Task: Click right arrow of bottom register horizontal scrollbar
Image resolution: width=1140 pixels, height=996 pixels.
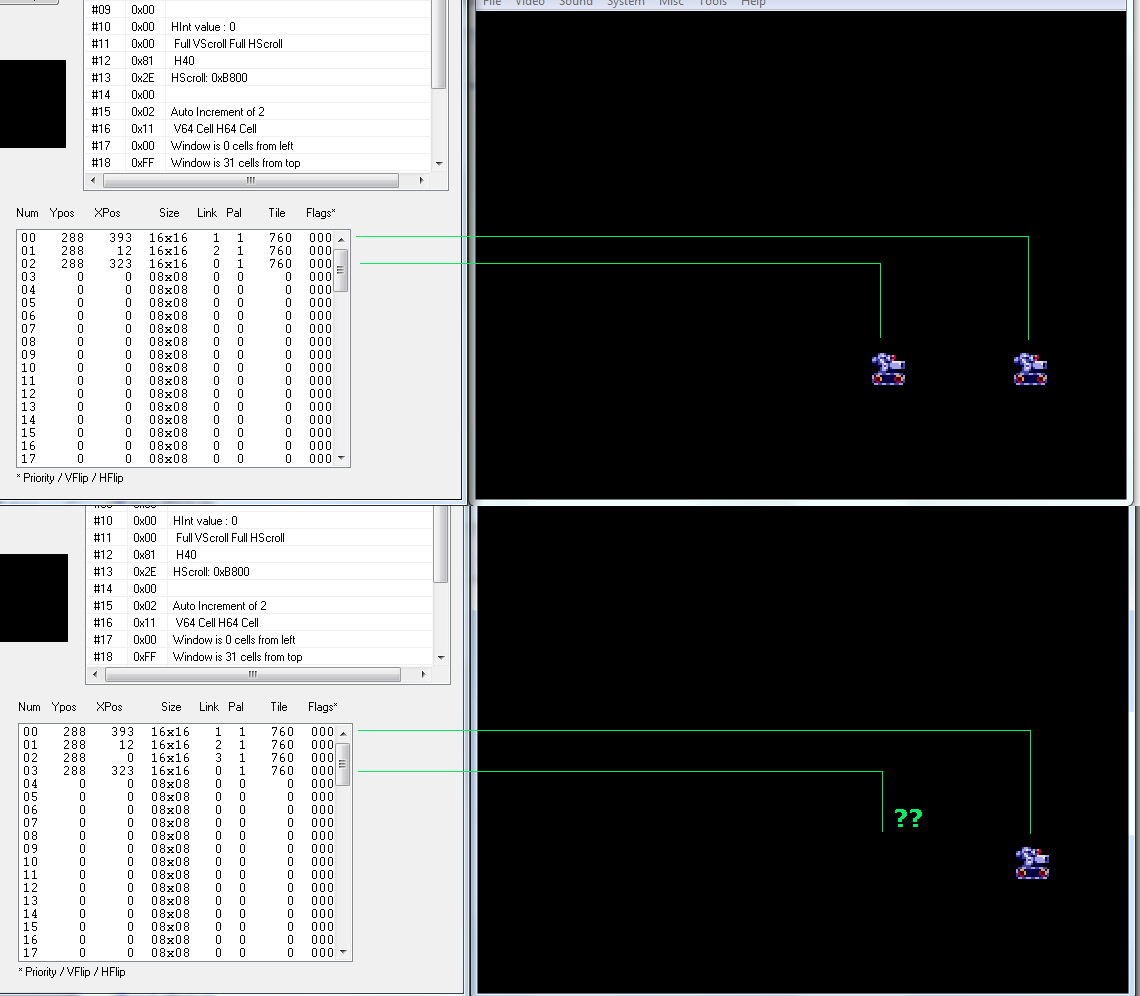Action: click(x=424, y=674)
